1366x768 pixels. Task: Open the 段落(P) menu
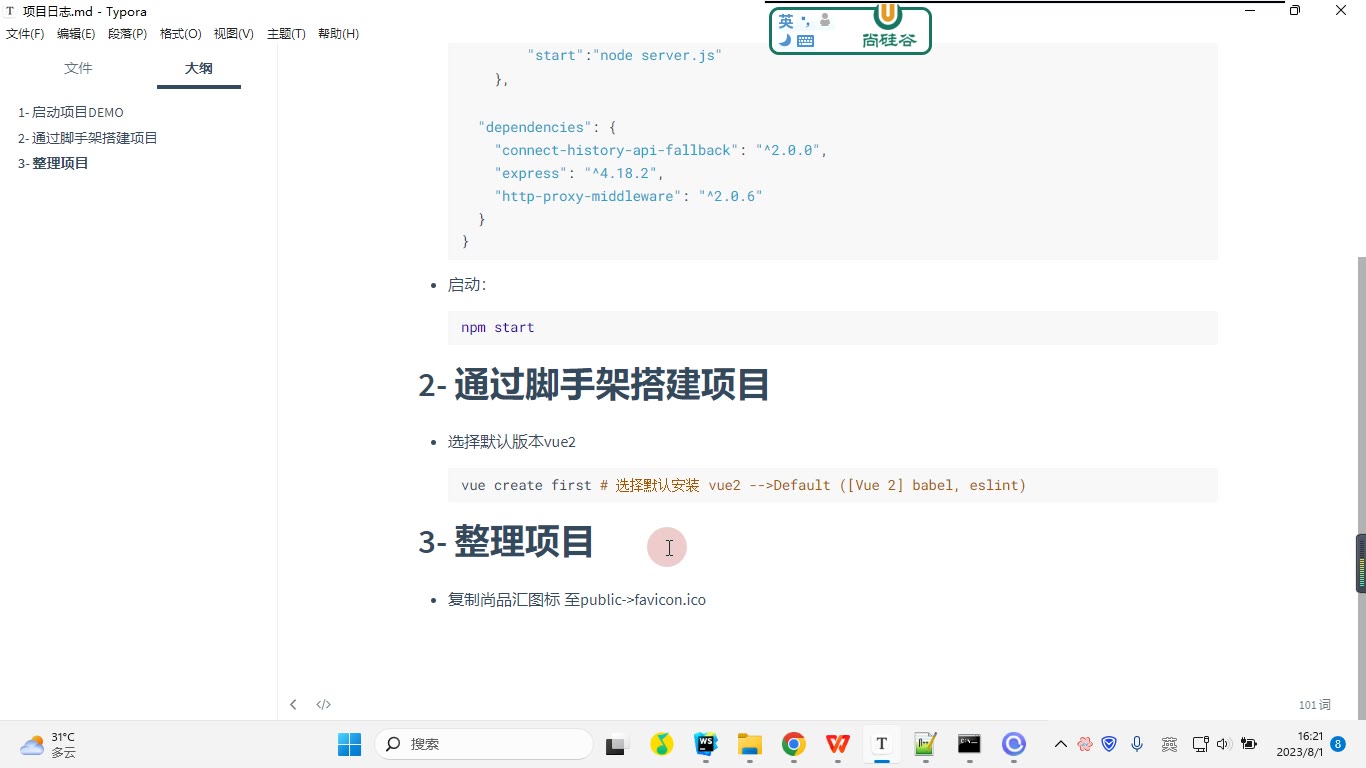click(127, 34)
